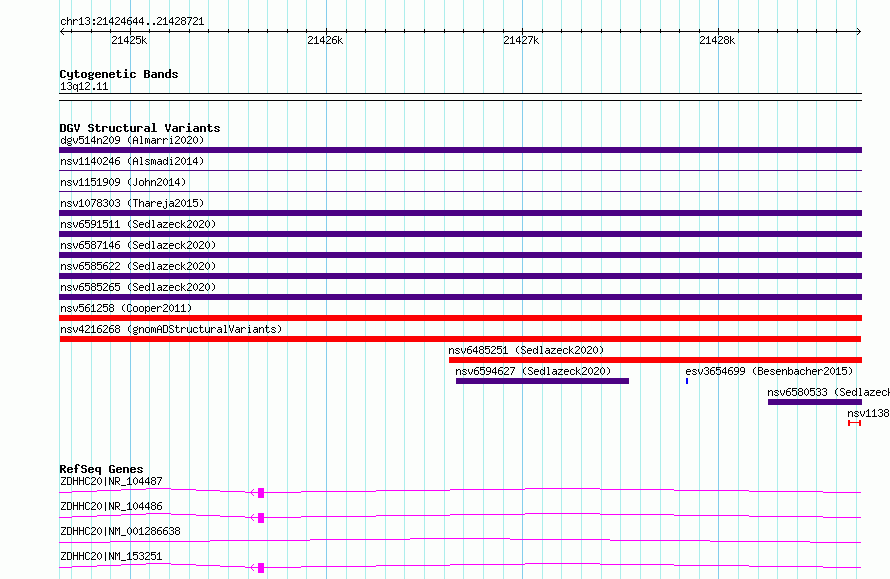
Task: Click the 21427k ruler label
Action: coord(521,40)
